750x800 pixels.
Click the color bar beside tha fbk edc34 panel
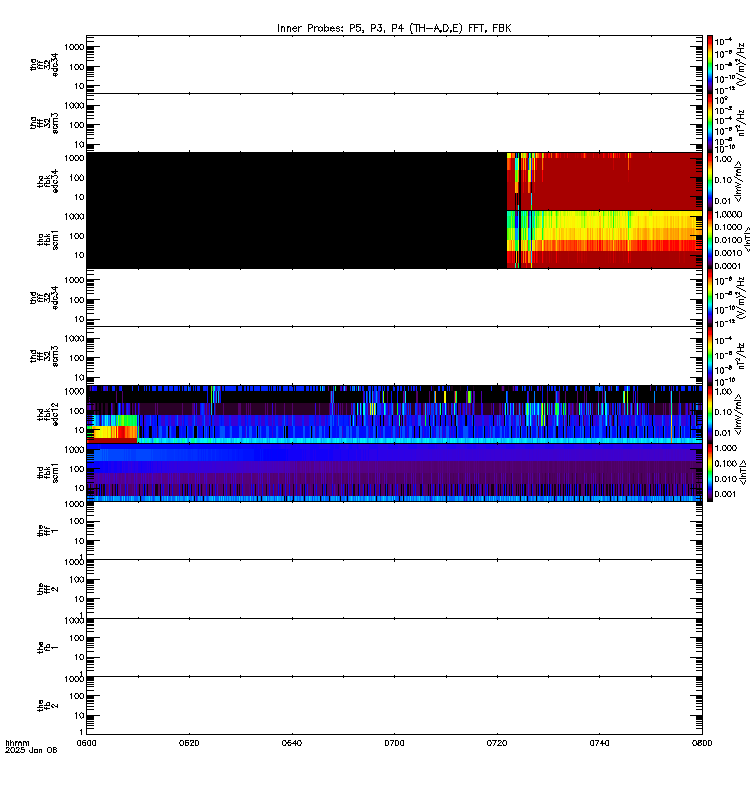point(710,181)
